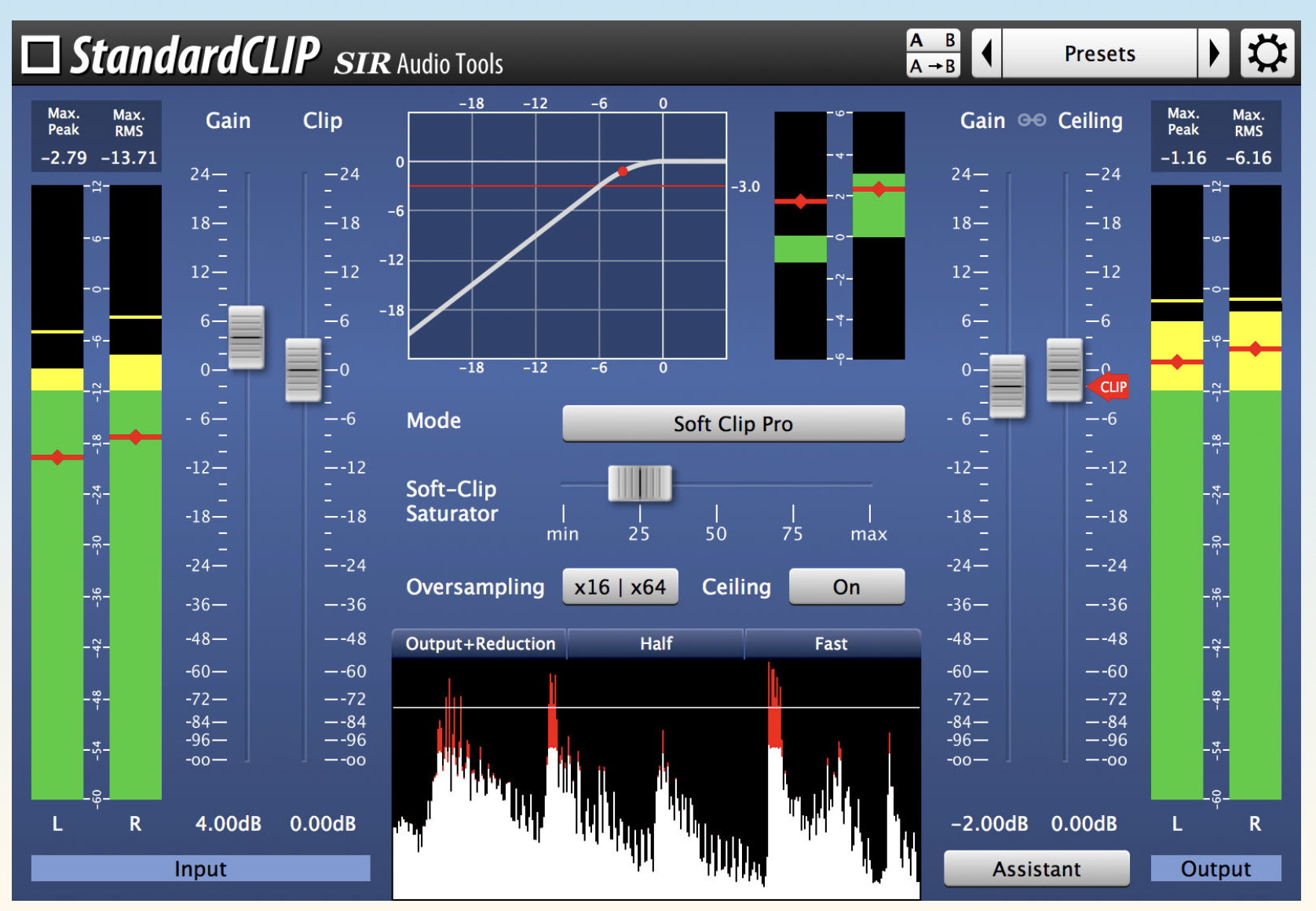Toggle the Ceiling On button

[846, 587]
